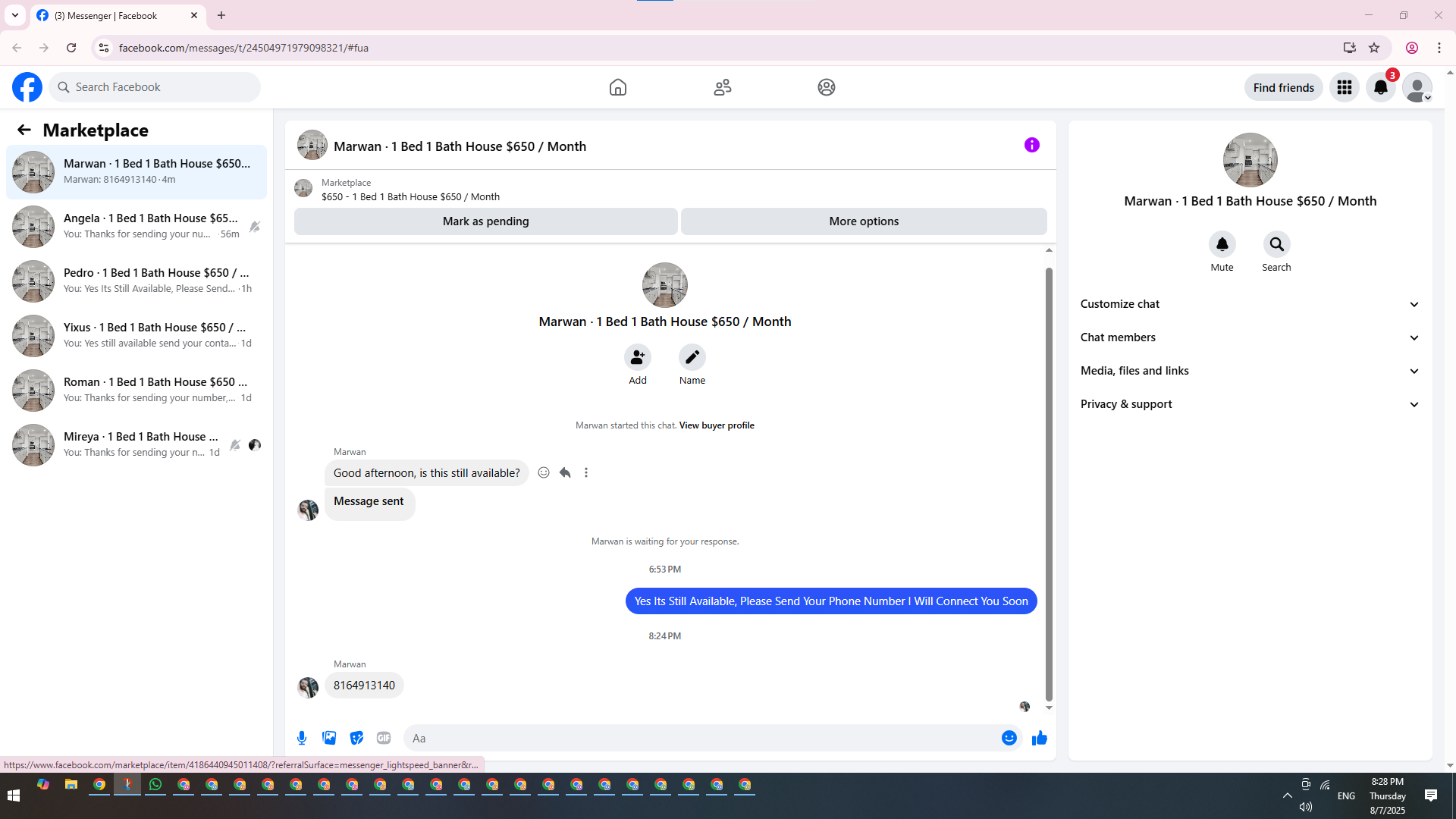Expand Media, files and links section
The width and height of the screenshot is (1456, 819).
(x=1250, y=371)
